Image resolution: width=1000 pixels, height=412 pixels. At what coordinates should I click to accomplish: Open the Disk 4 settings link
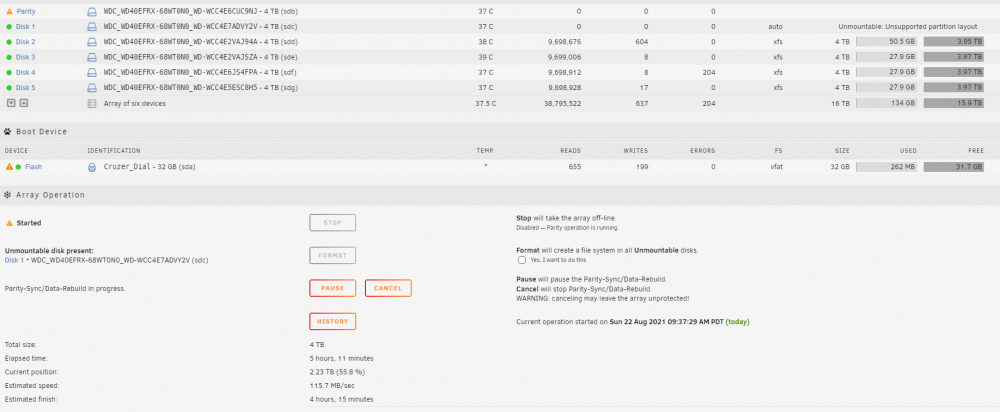[26, 73]
